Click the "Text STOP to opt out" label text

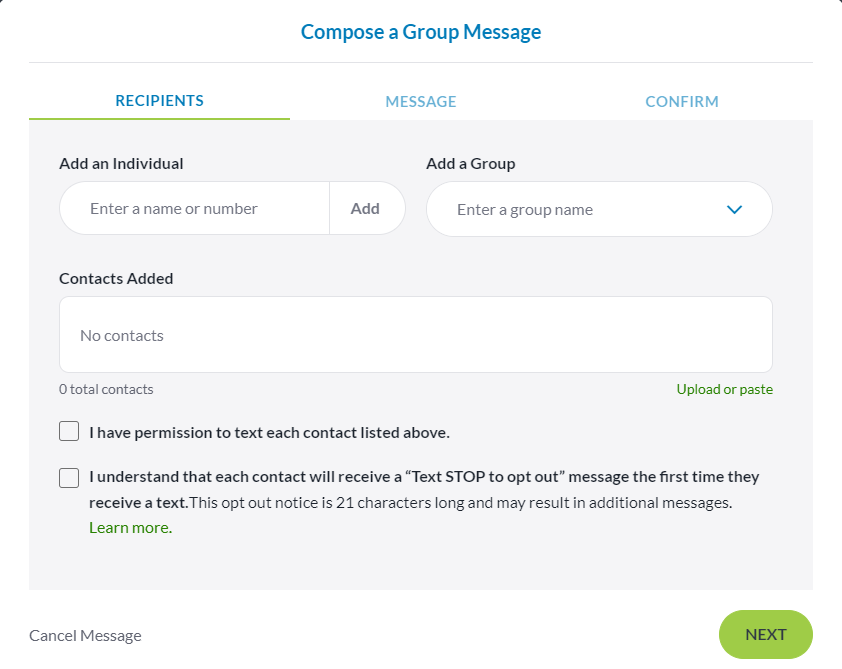(x=424, y=477)
